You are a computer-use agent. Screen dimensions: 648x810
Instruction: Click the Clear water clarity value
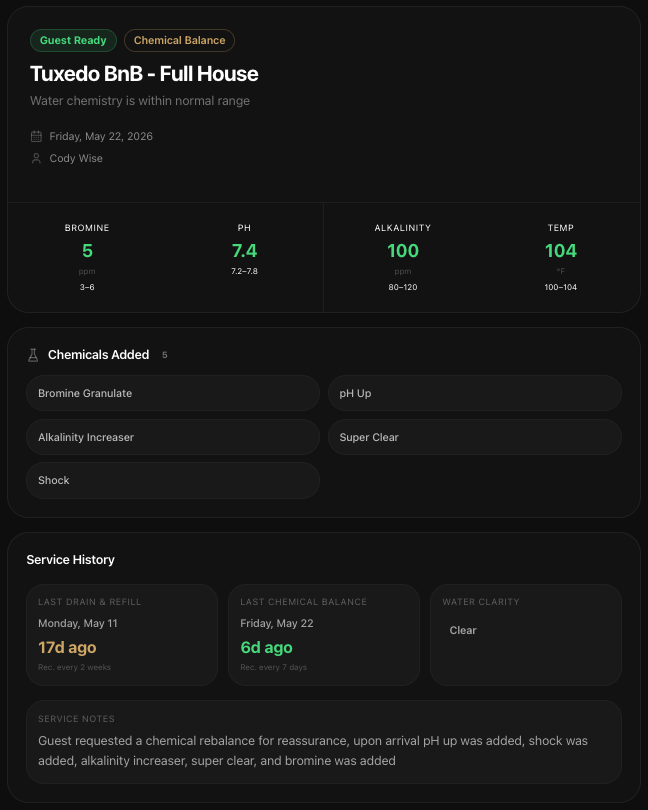pyautogui.click(x=463, y=630)
